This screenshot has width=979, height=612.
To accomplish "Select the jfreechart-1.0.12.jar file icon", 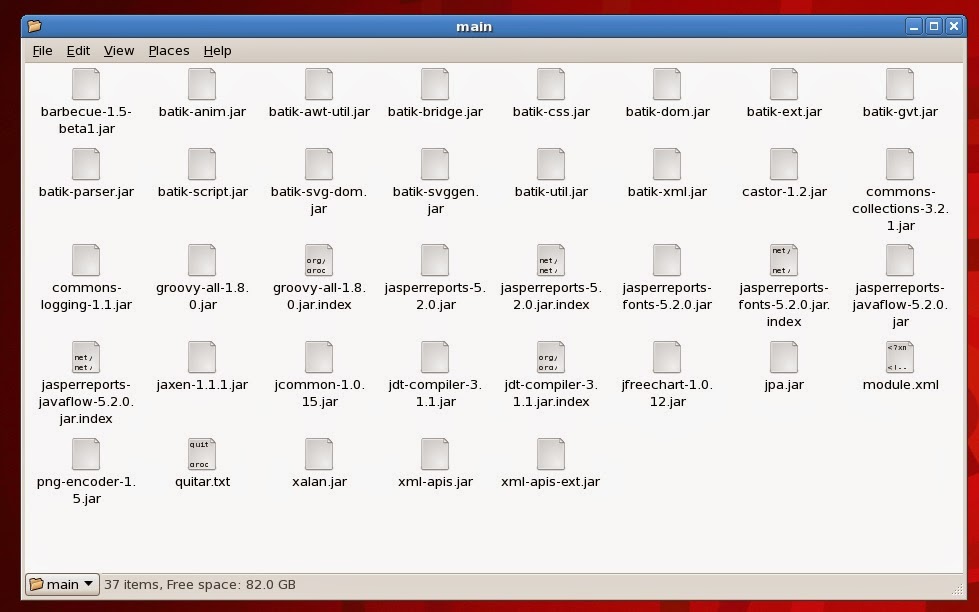I will tap(667, 357).
